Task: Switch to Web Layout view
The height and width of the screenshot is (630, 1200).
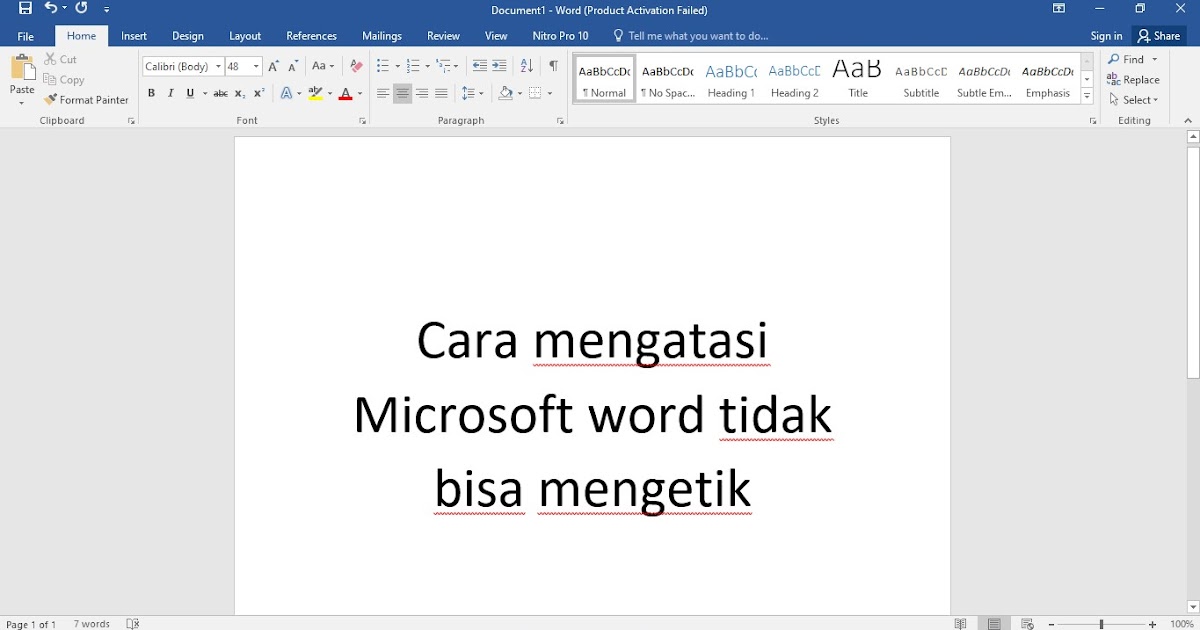Action: tap(1027, 623)
